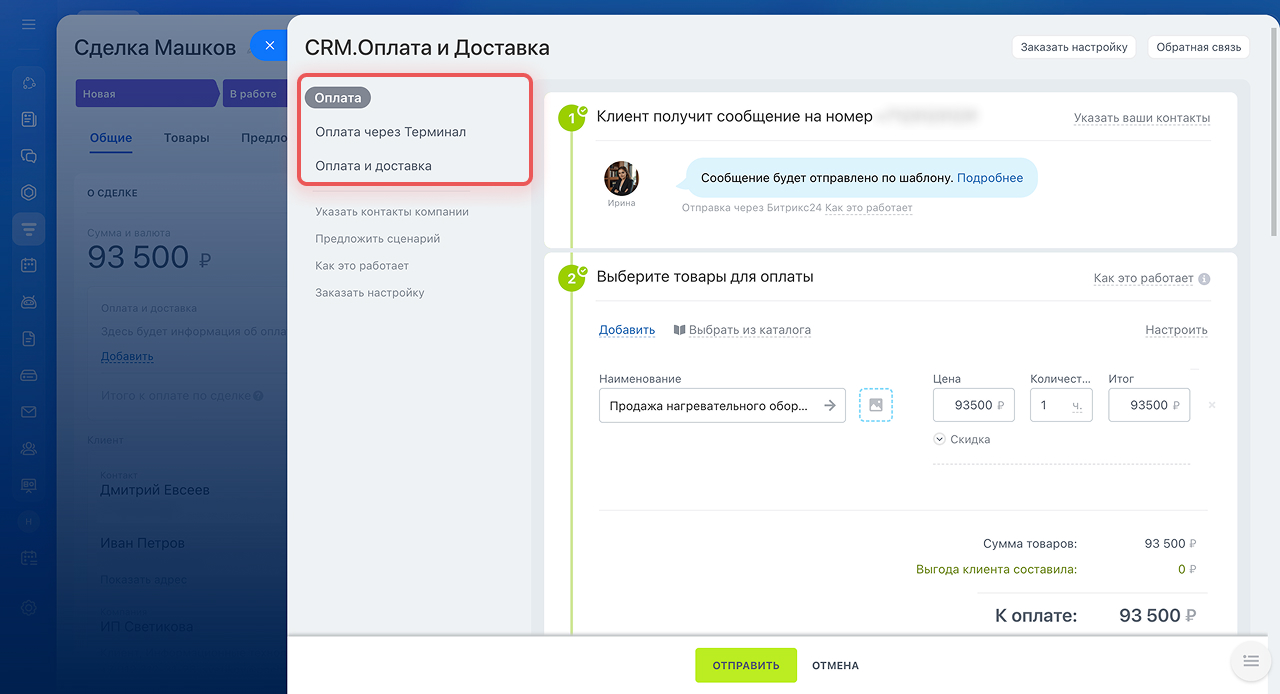Click Как это работает in products header

(x=1143, y=279)
